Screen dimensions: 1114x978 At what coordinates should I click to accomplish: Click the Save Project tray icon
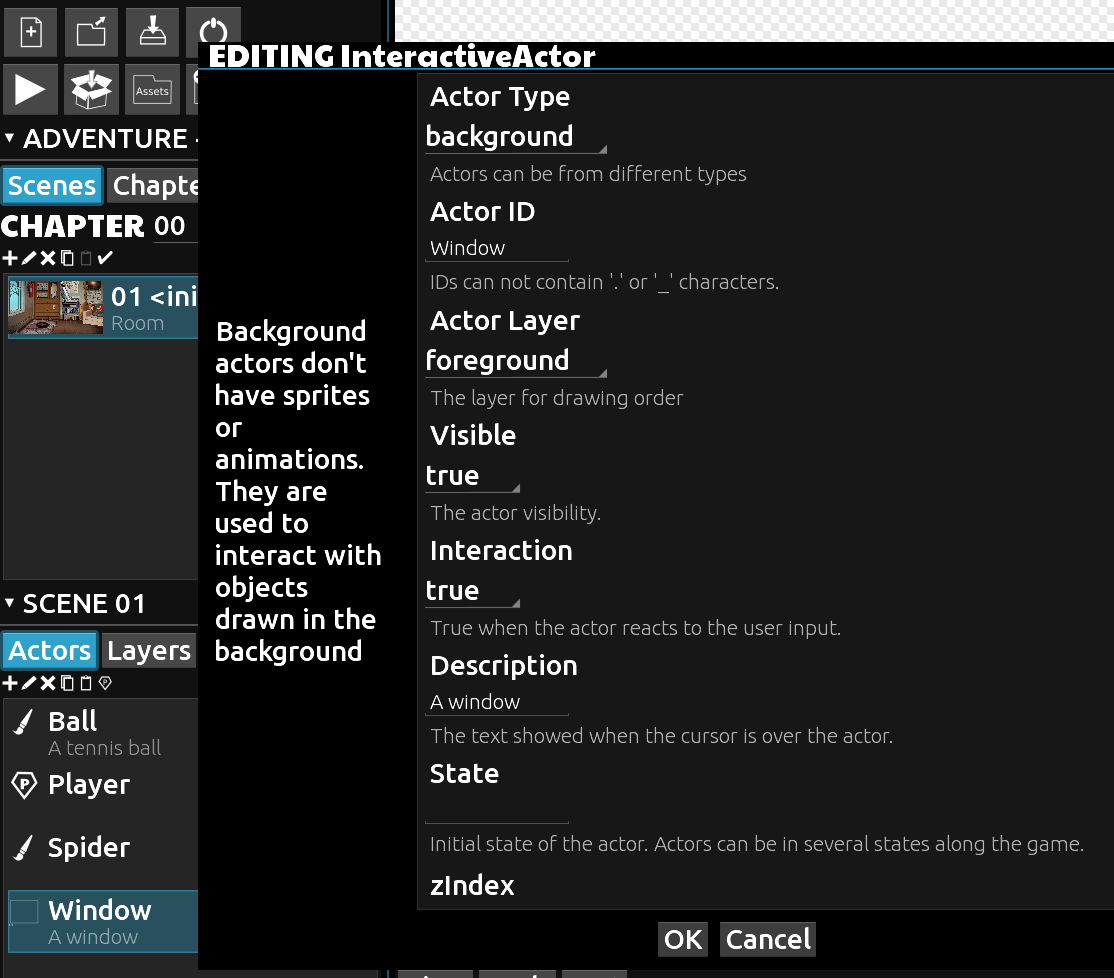pos(152,32)
